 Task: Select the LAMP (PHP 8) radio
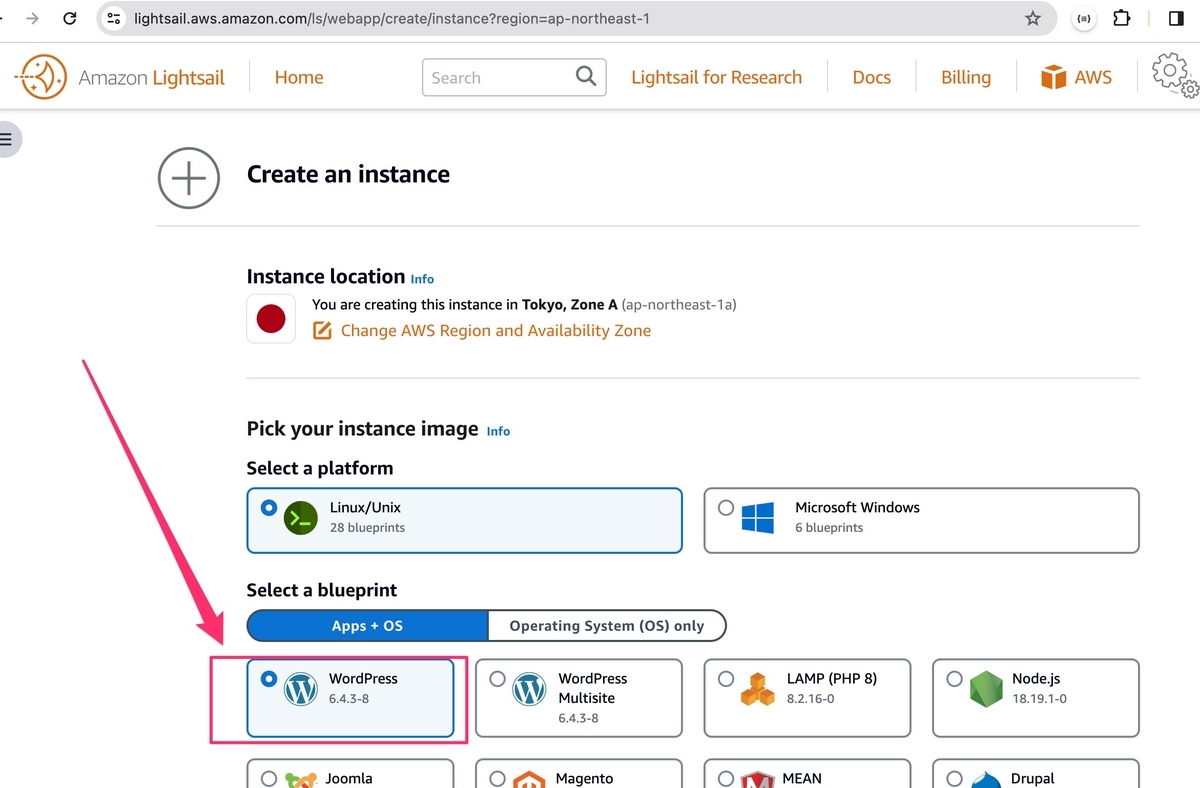click(726, 679)
